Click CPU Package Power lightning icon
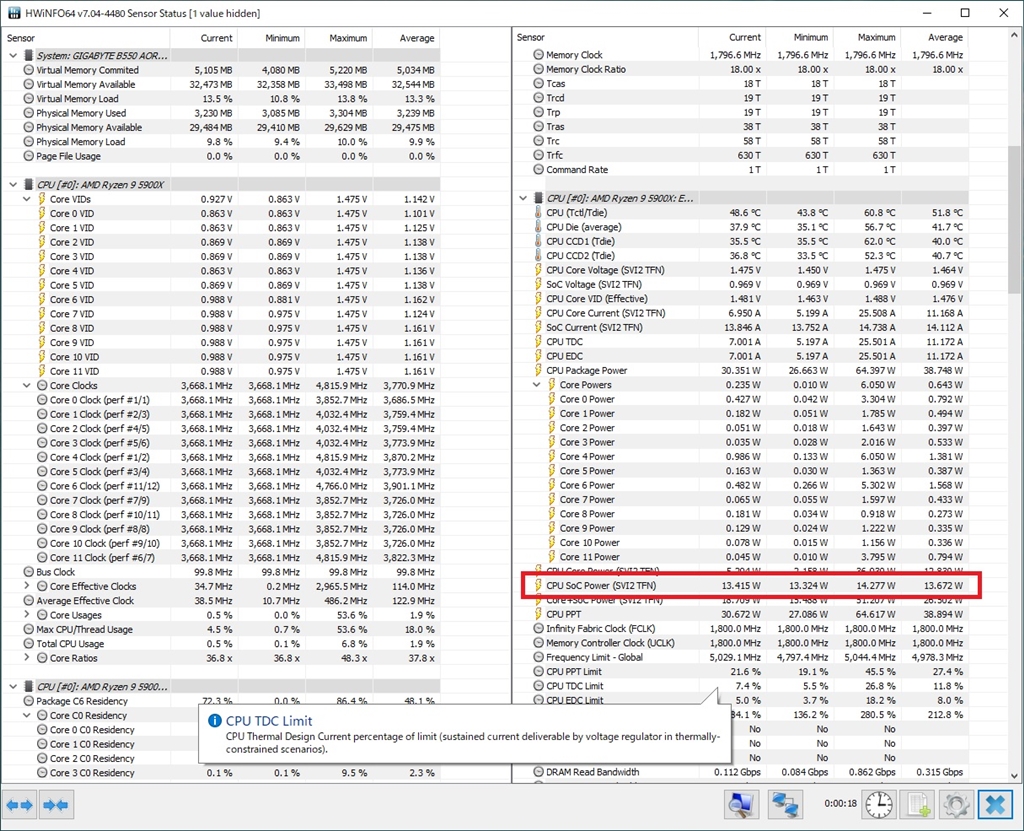This screenshot has height=831, width=1024. [538, 370]
